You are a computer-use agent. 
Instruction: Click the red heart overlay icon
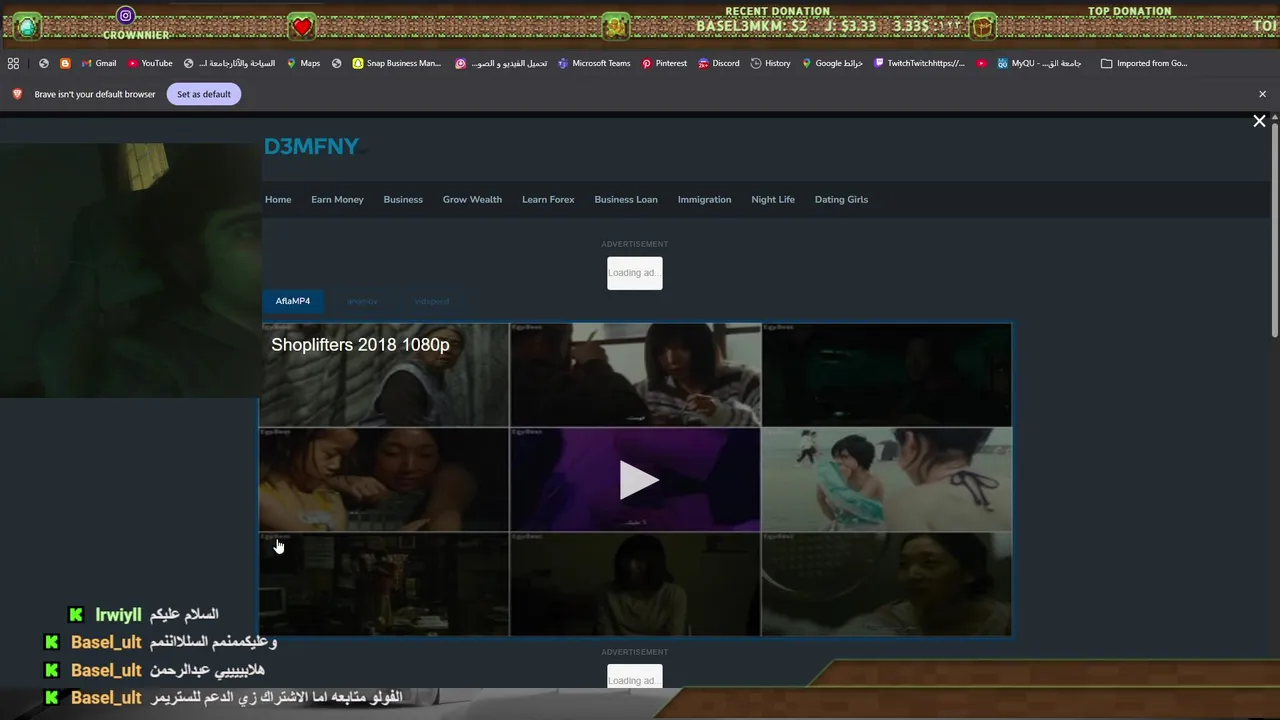coord(302,27)
